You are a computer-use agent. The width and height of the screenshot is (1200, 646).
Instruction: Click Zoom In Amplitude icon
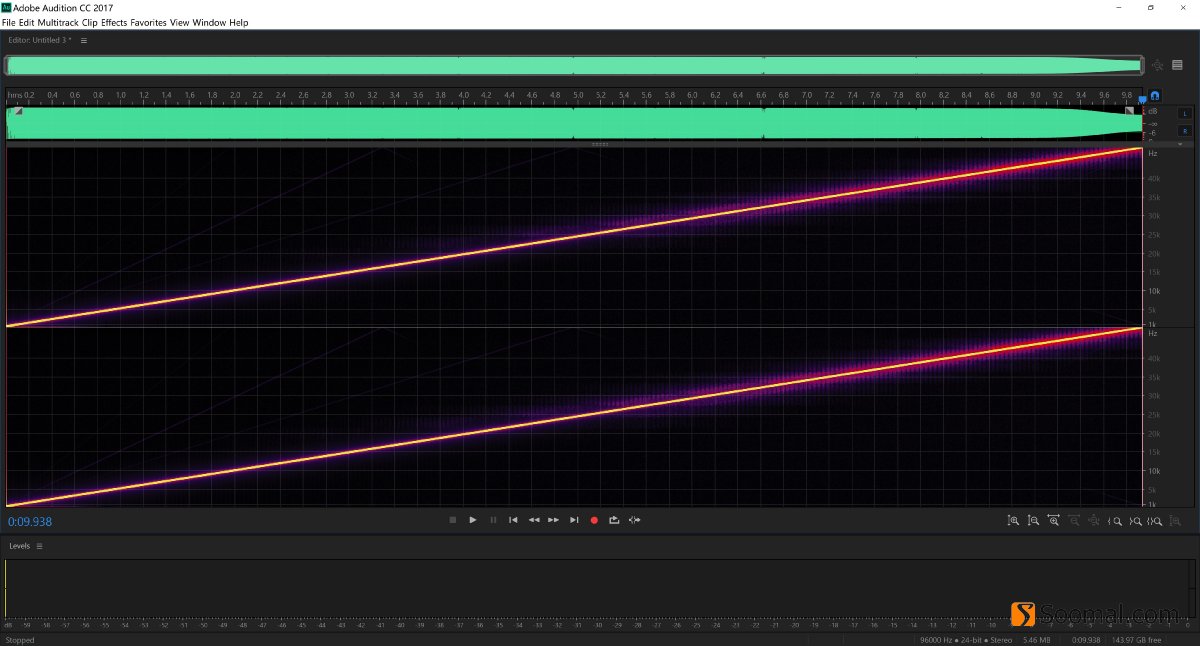point(1013,521)
